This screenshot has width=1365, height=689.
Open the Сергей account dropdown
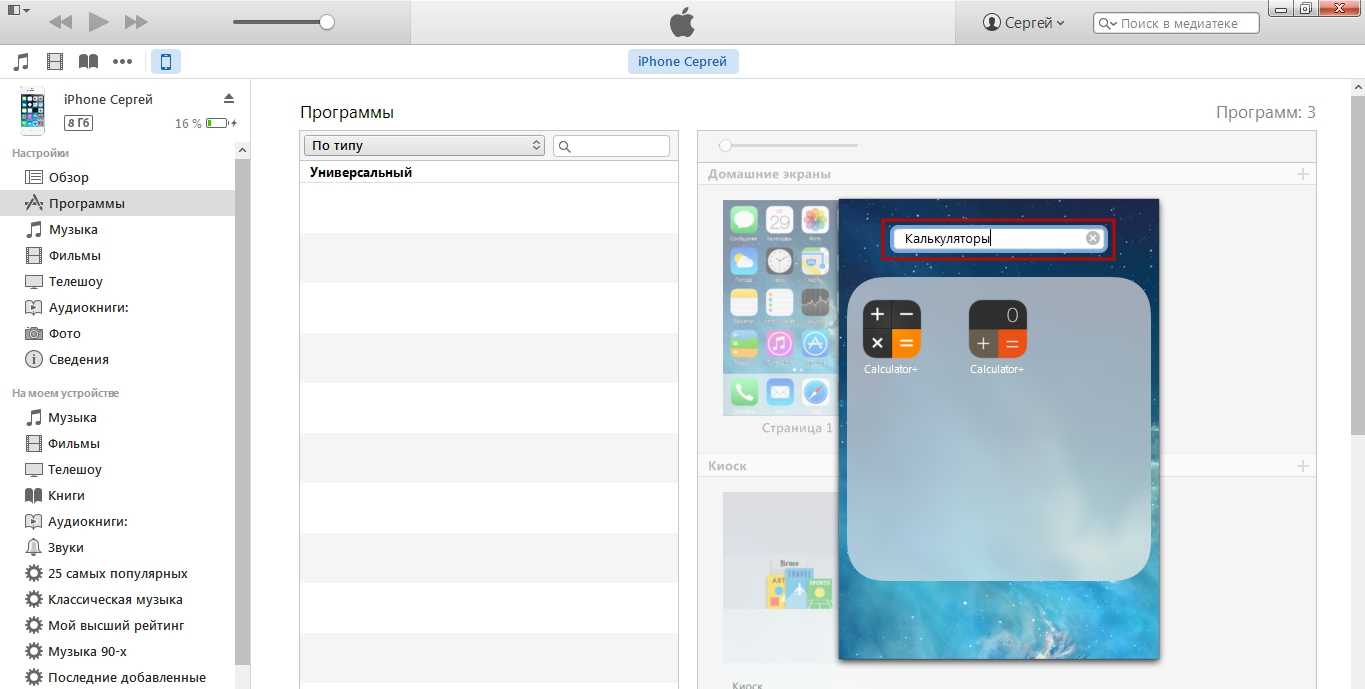(x=1024, y=22)
